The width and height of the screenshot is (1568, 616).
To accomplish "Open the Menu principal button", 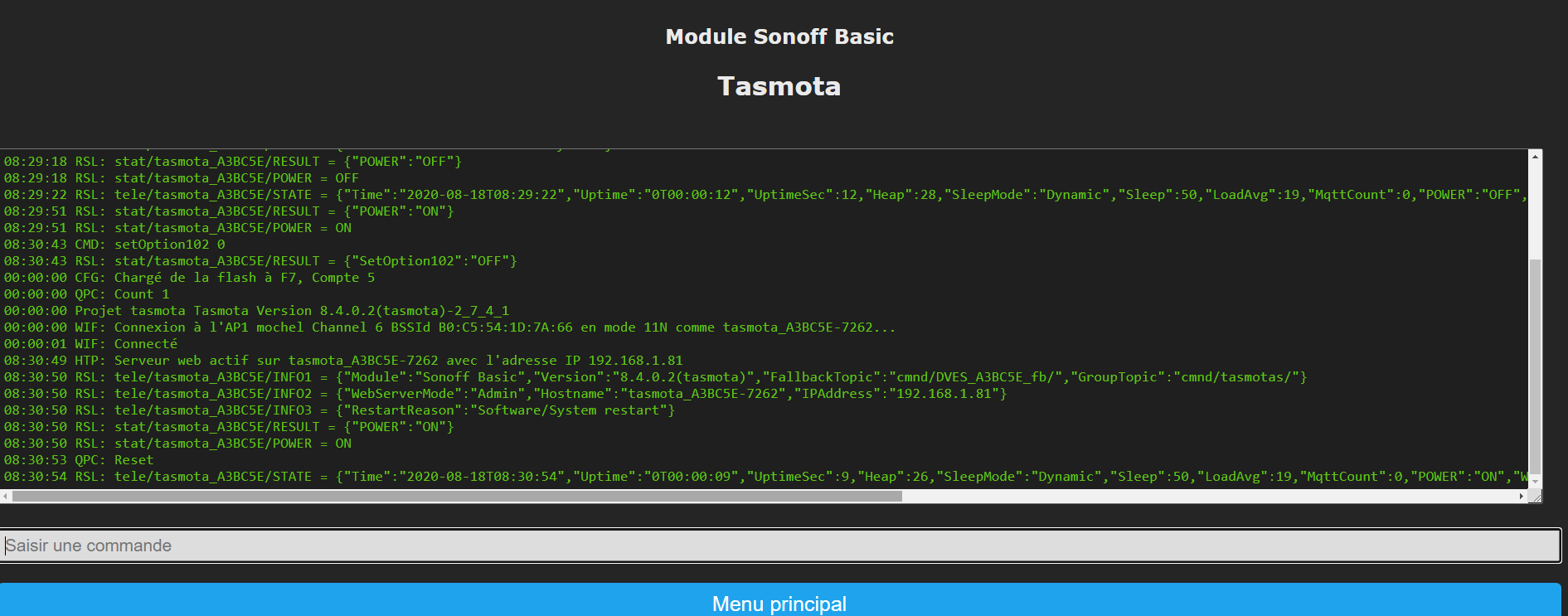I will 780,602.
